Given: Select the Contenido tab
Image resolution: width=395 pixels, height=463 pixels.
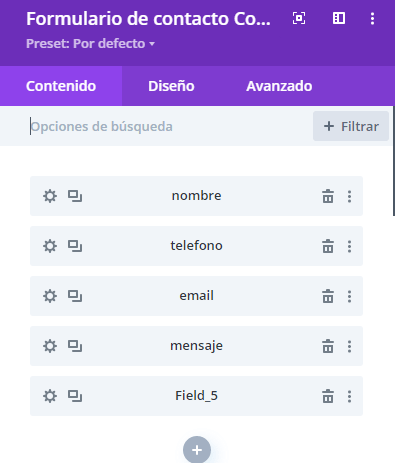Looking at the screenshot, I should (61, 86).
